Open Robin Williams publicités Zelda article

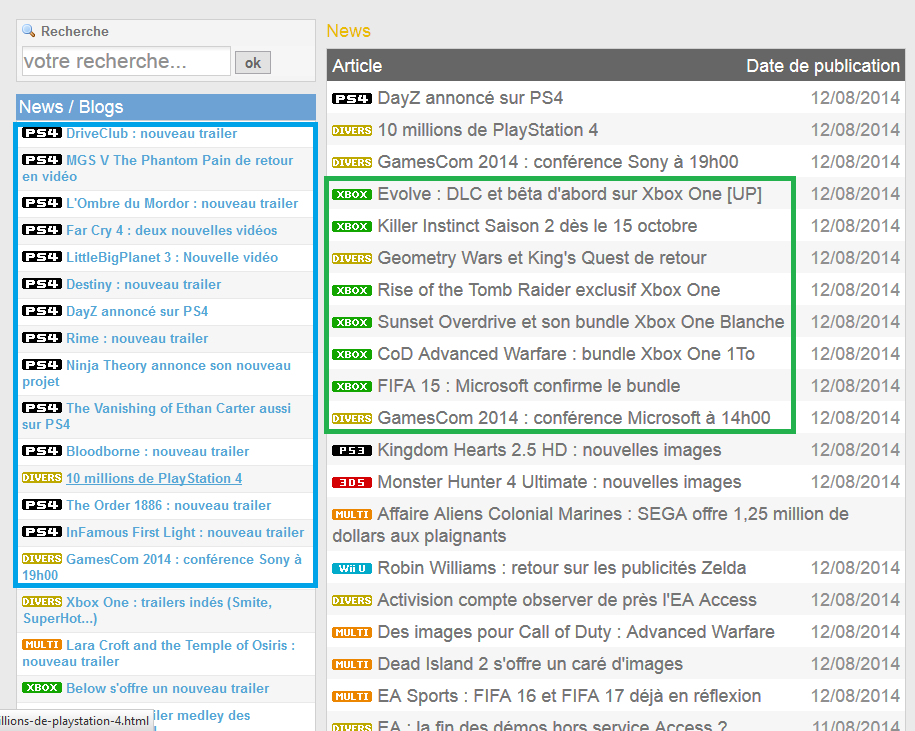point(561,568)
